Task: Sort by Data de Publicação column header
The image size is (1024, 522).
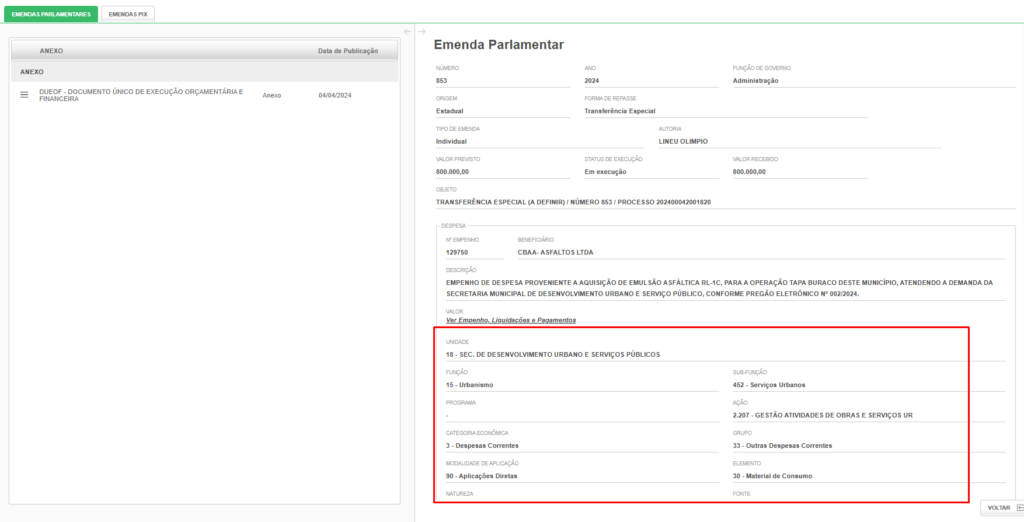Action: point(348,50)
